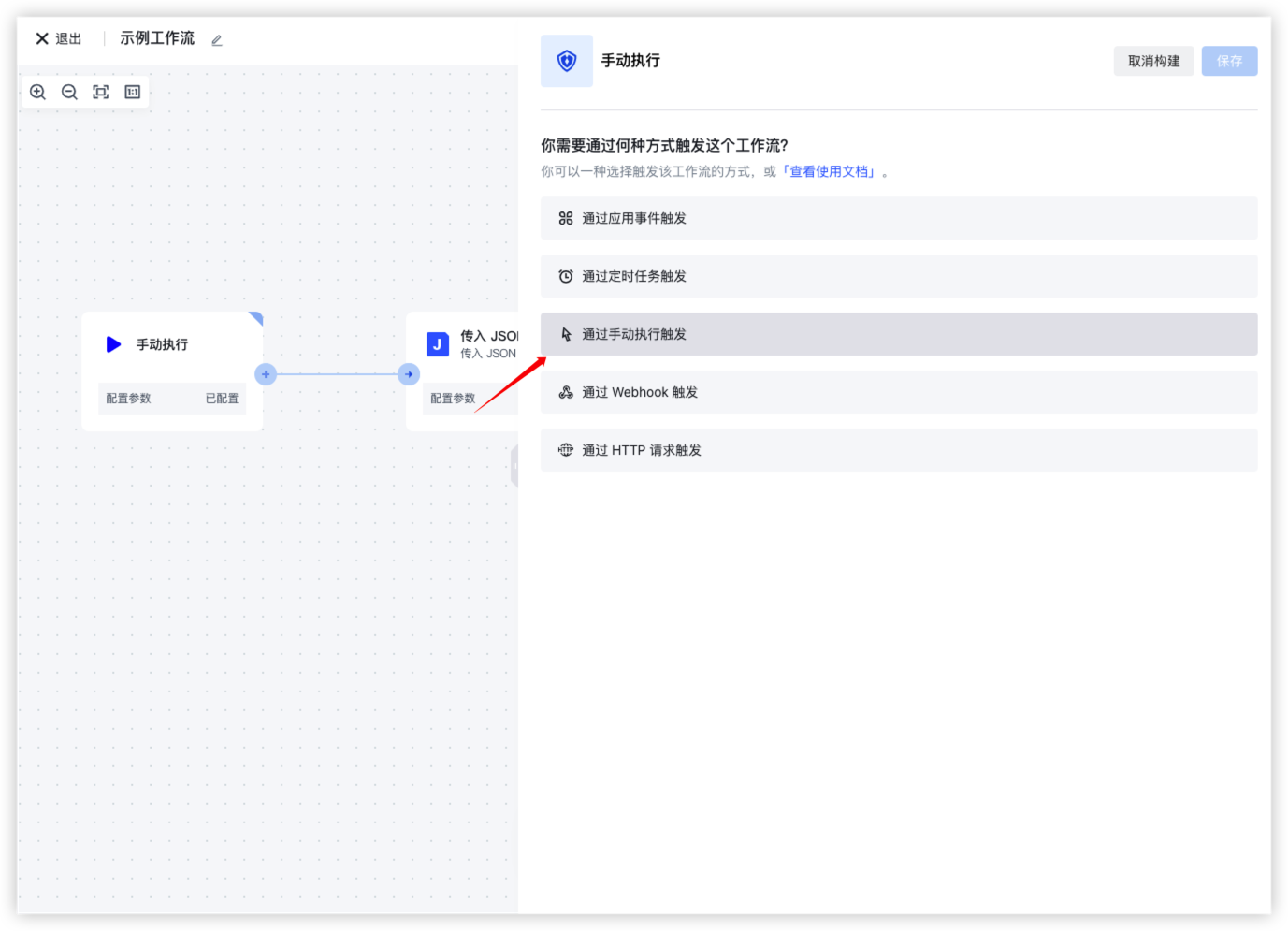Click the shield icon beside 手动执行 title
The height and width of the screenshot is (931, 1288).
567,61
